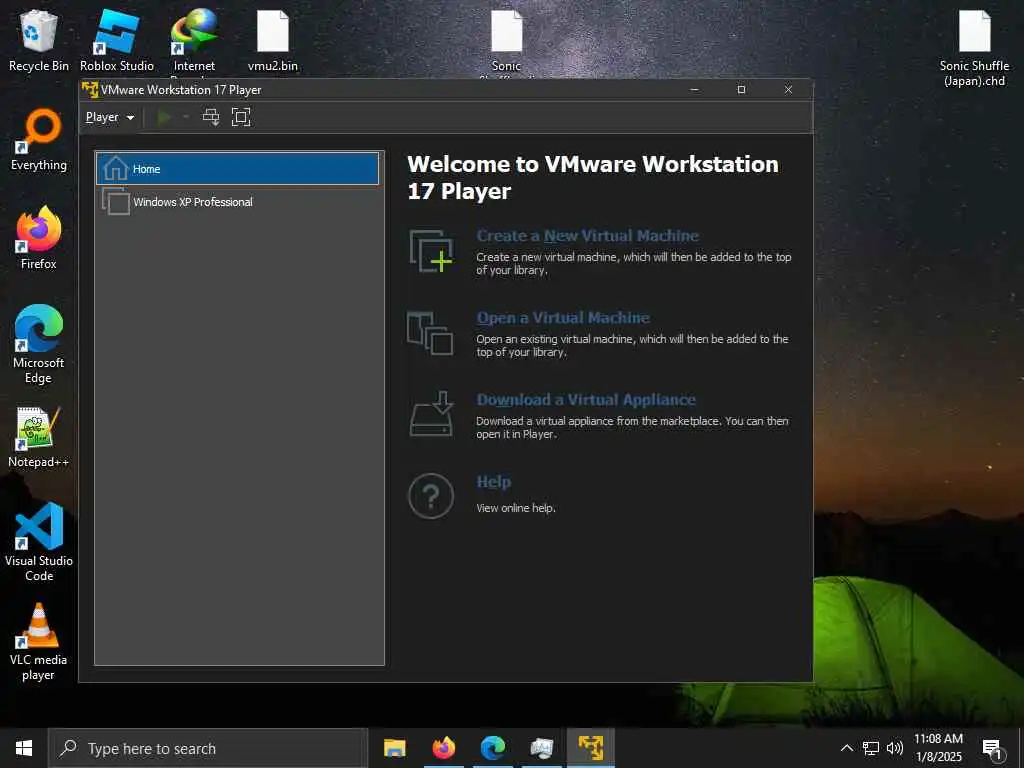Click the volume speaker tray icon
This screenshot has height=768, width=1024.
pyautogui.click(x=895, y=748)
